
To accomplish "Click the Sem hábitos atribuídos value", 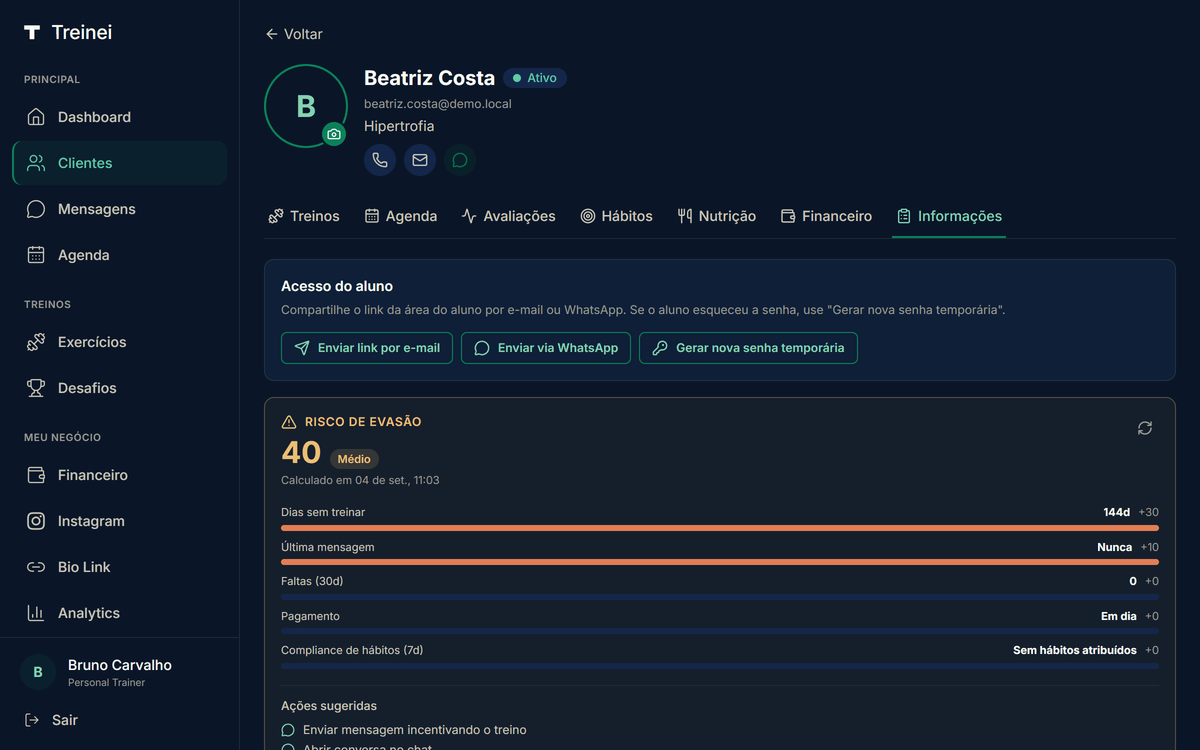I will pos(1075,650).
